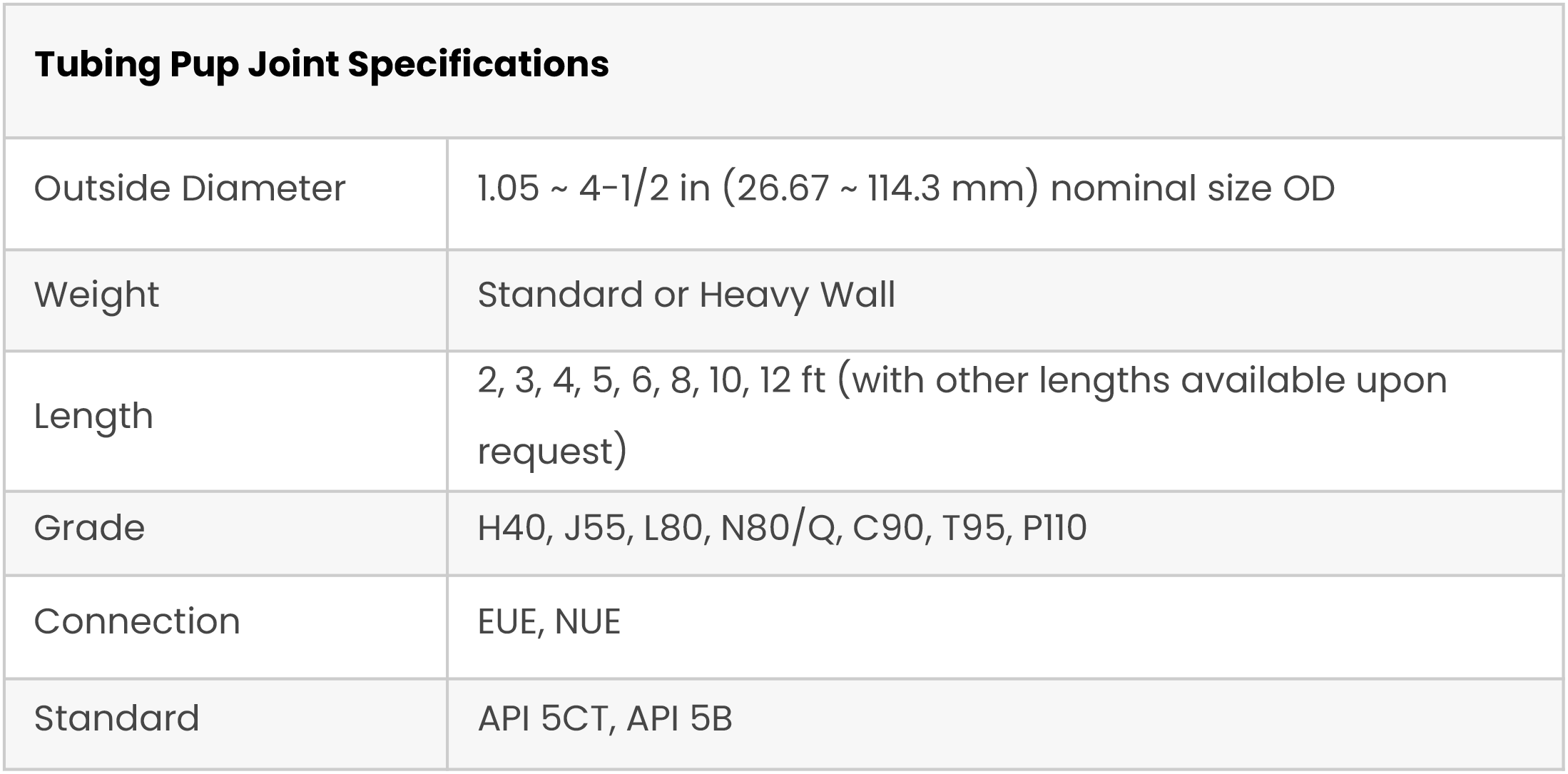Screen dimensions: 1568x774
Task: Select the Weight row label
Action: (96, 295)
